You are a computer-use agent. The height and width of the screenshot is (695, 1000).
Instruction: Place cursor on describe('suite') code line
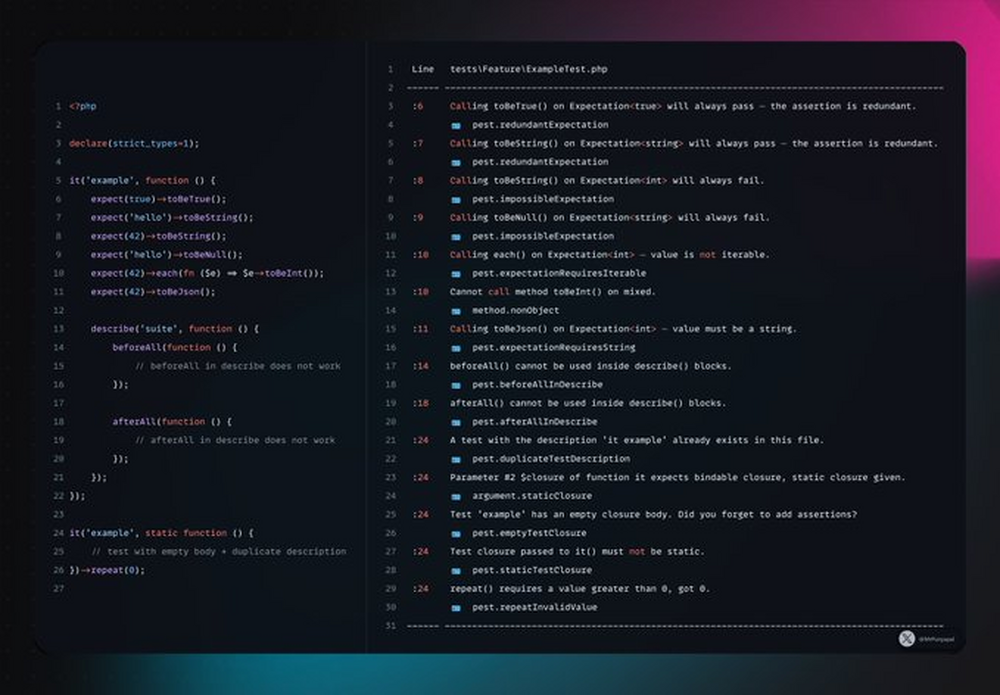click(x=165, y=329)
